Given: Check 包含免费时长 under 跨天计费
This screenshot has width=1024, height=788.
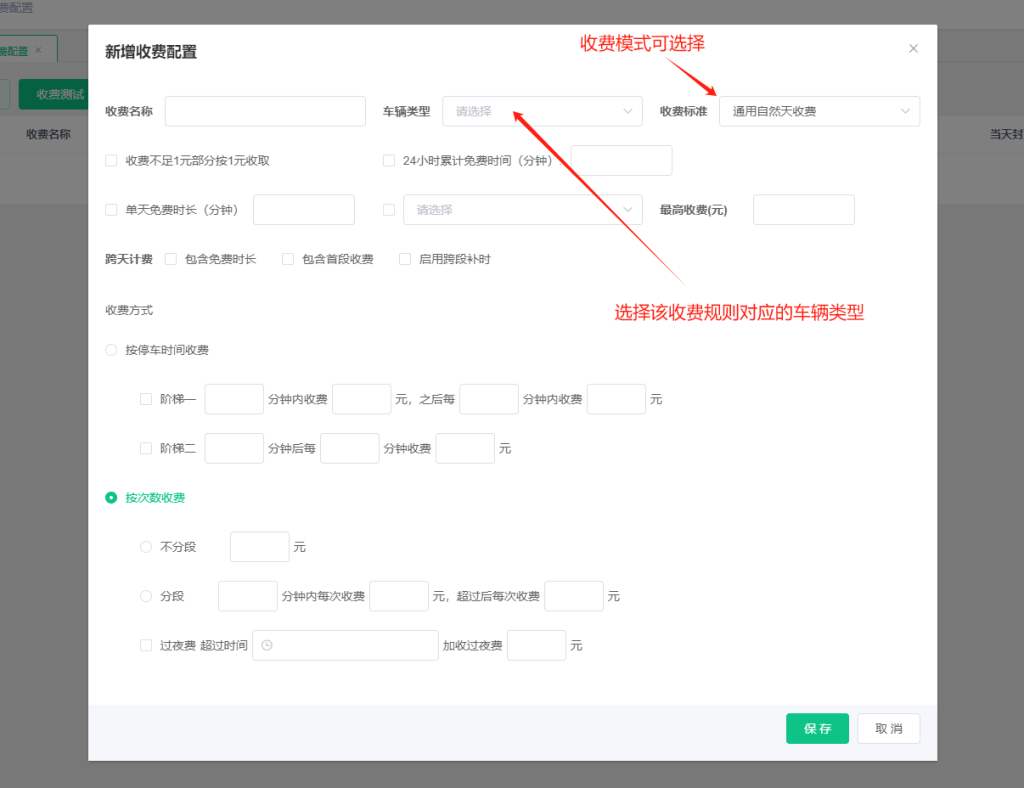Looking at the screenshot, I should [x=171, y=259].
